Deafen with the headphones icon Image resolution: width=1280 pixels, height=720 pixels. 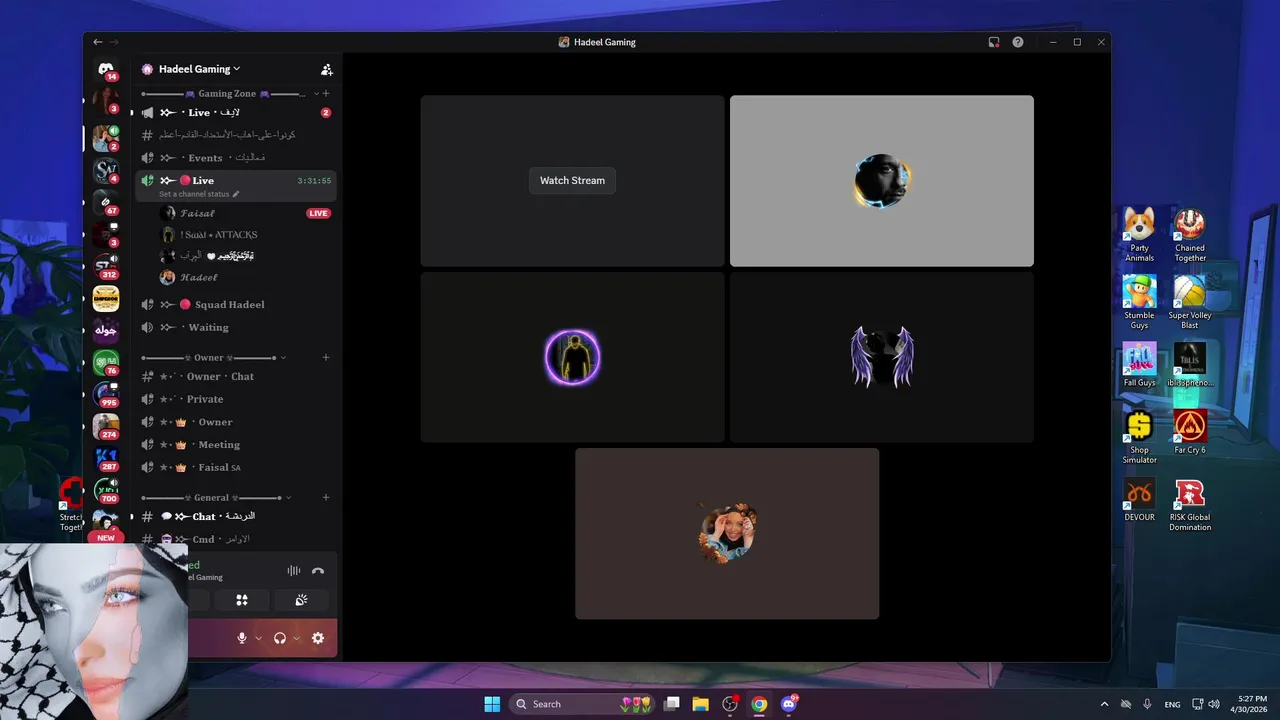pos(280,638)
